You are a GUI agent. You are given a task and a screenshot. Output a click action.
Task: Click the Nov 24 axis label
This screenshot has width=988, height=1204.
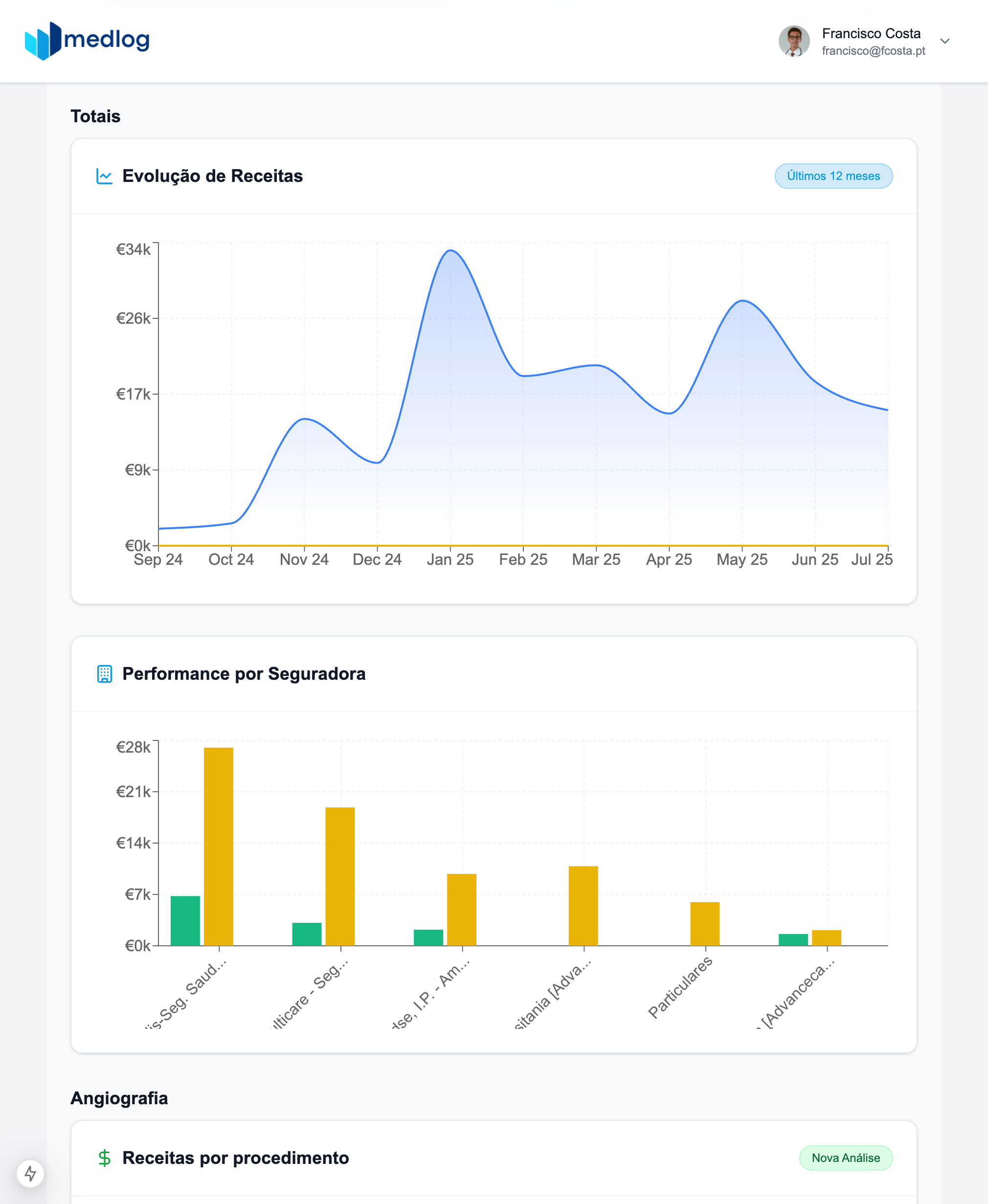pos(304,560)
